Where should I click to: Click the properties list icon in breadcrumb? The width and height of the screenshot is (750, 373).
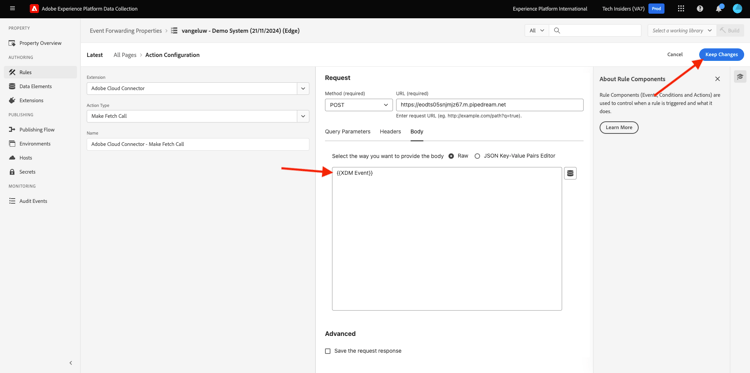[x=174, y=31]
